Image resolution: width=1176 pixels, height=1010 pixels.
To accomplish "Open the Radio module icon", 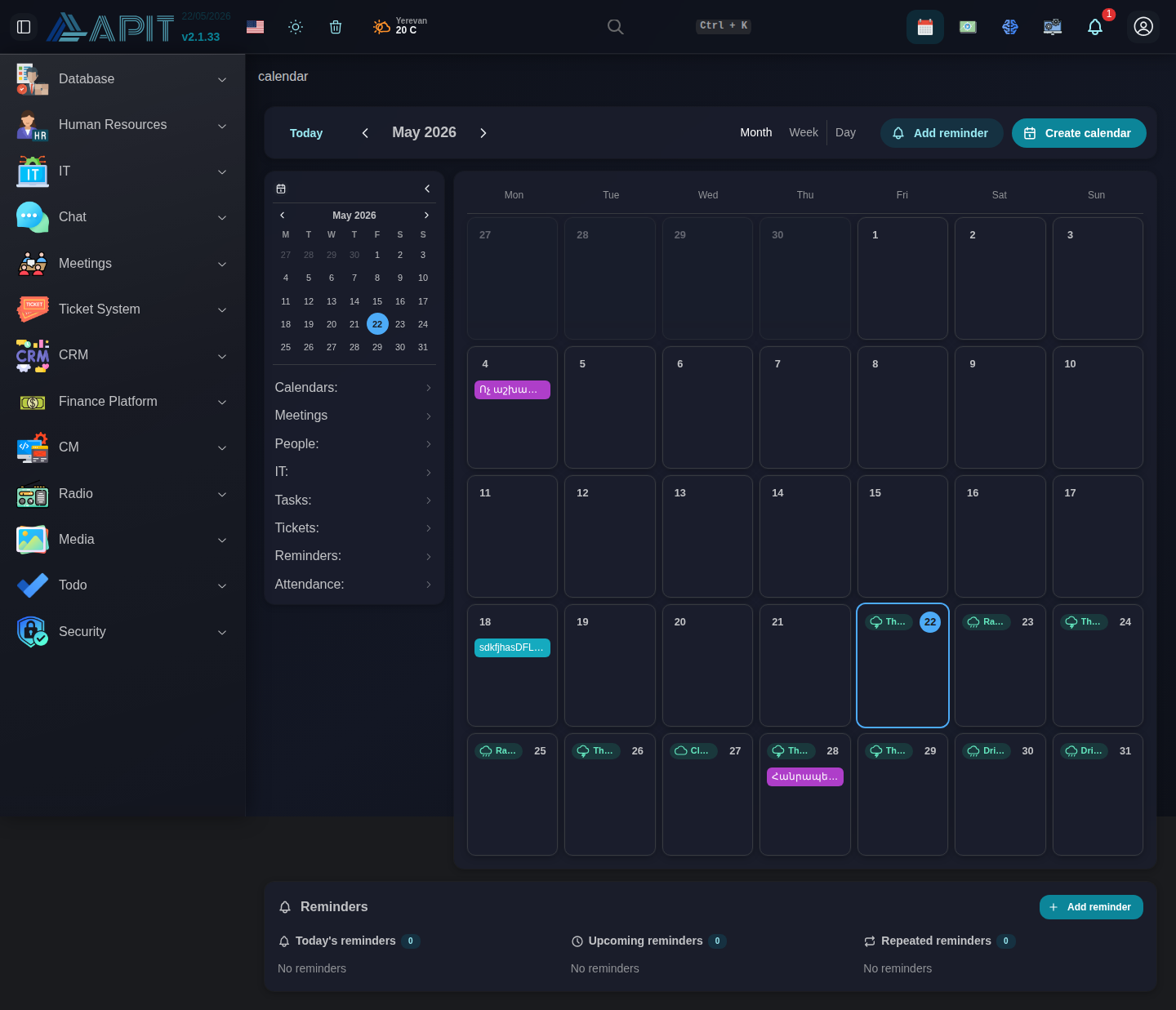I will [x=33, y=494].
